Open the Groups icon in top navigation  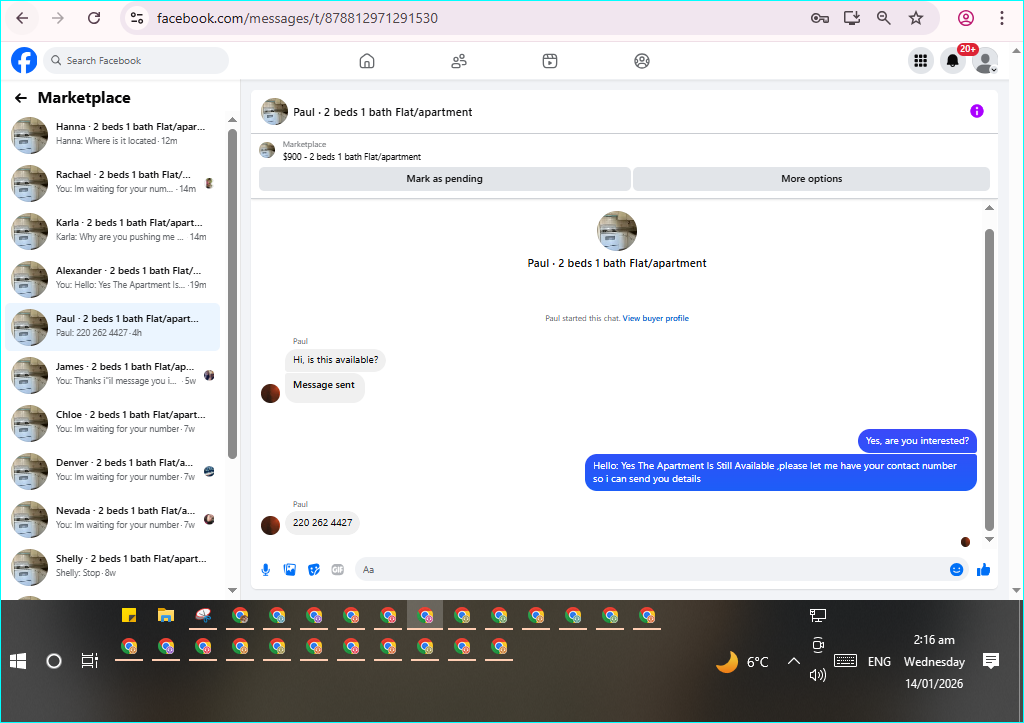tap(642, 61)
